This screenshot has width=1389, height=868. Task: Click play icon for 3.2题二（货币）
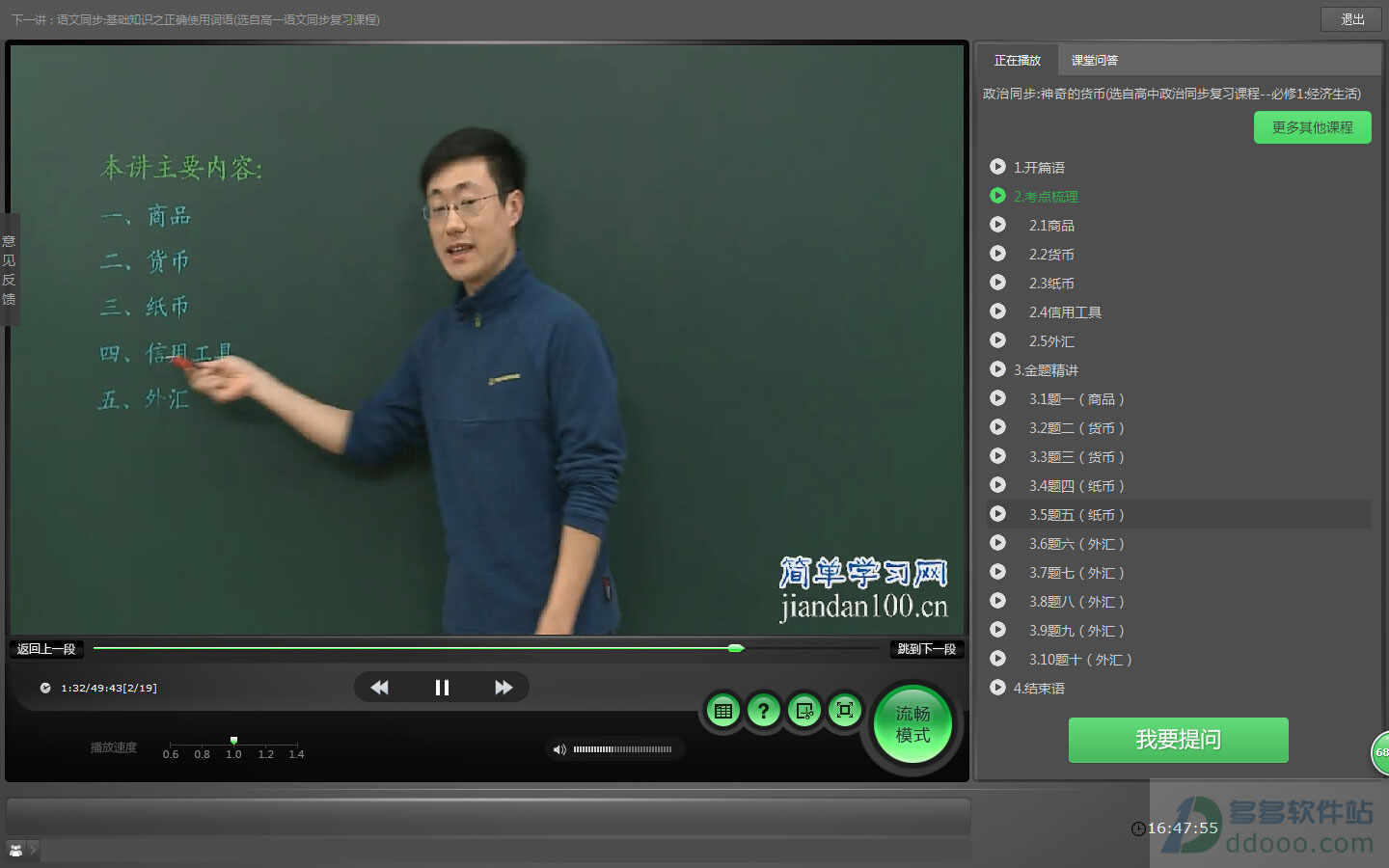997,427
